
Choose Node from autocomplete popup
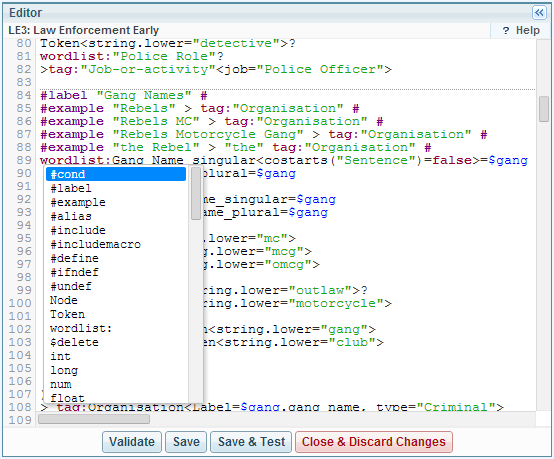[x=116, y=300]
